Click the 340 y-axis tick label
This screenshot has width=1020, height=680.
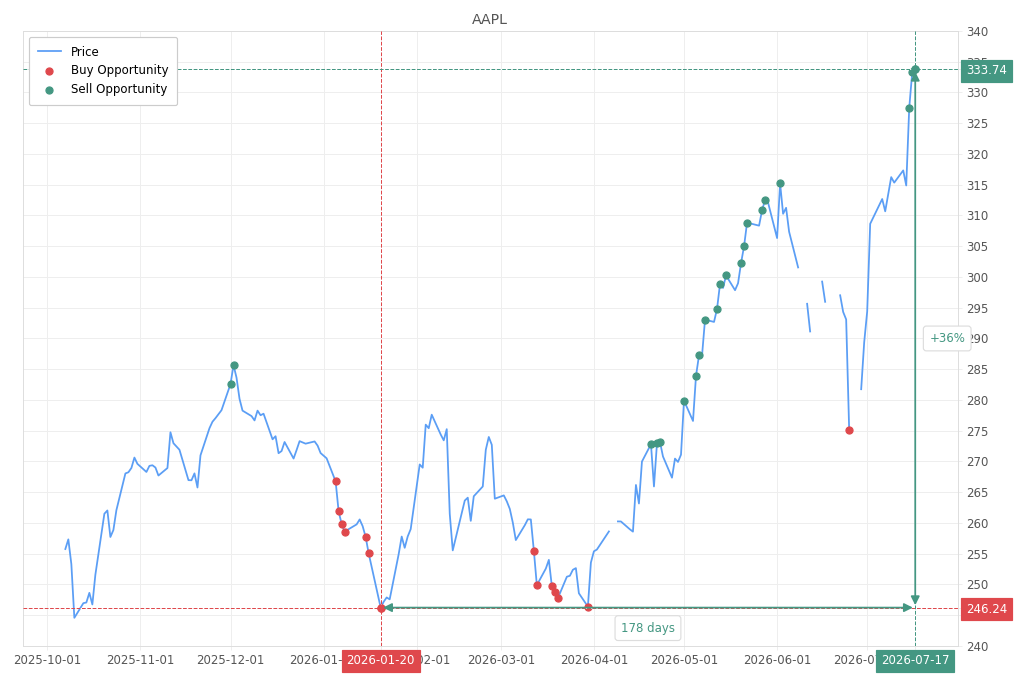tap(977, 32)
